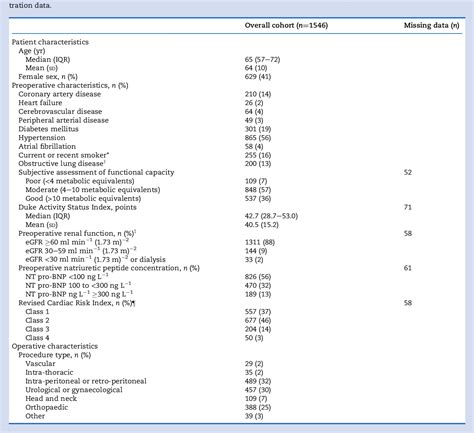Select the missing data value '71'

click(x=408, y=207)
